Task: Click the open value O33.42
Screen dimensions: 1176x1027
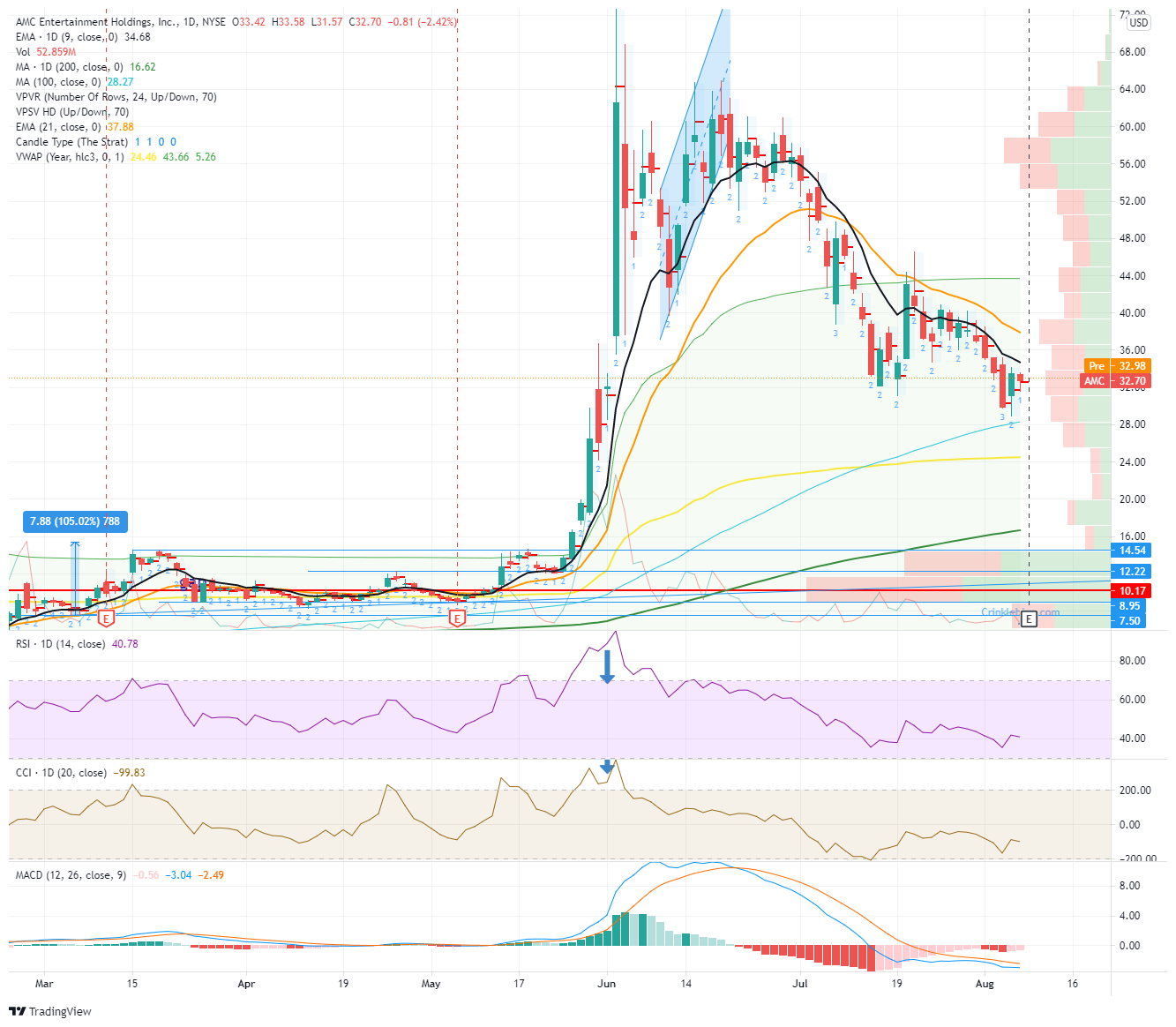Action: 249,22
